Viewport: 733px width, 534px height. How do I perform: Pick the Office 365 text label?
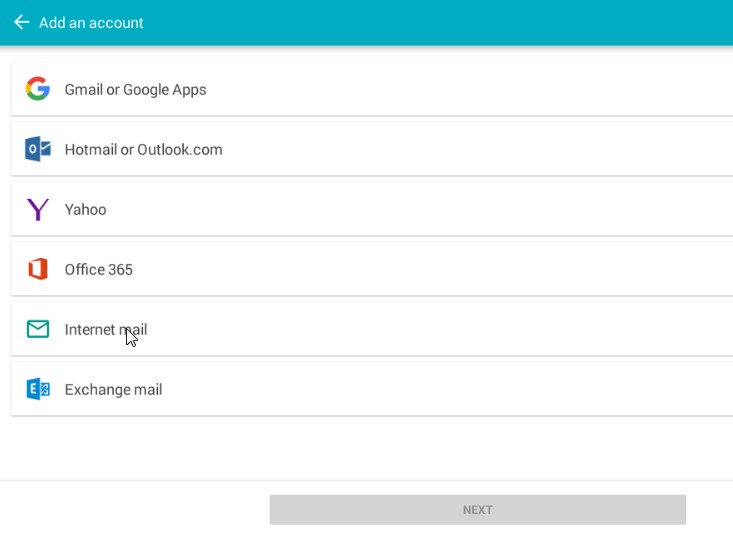coord(99,269)
